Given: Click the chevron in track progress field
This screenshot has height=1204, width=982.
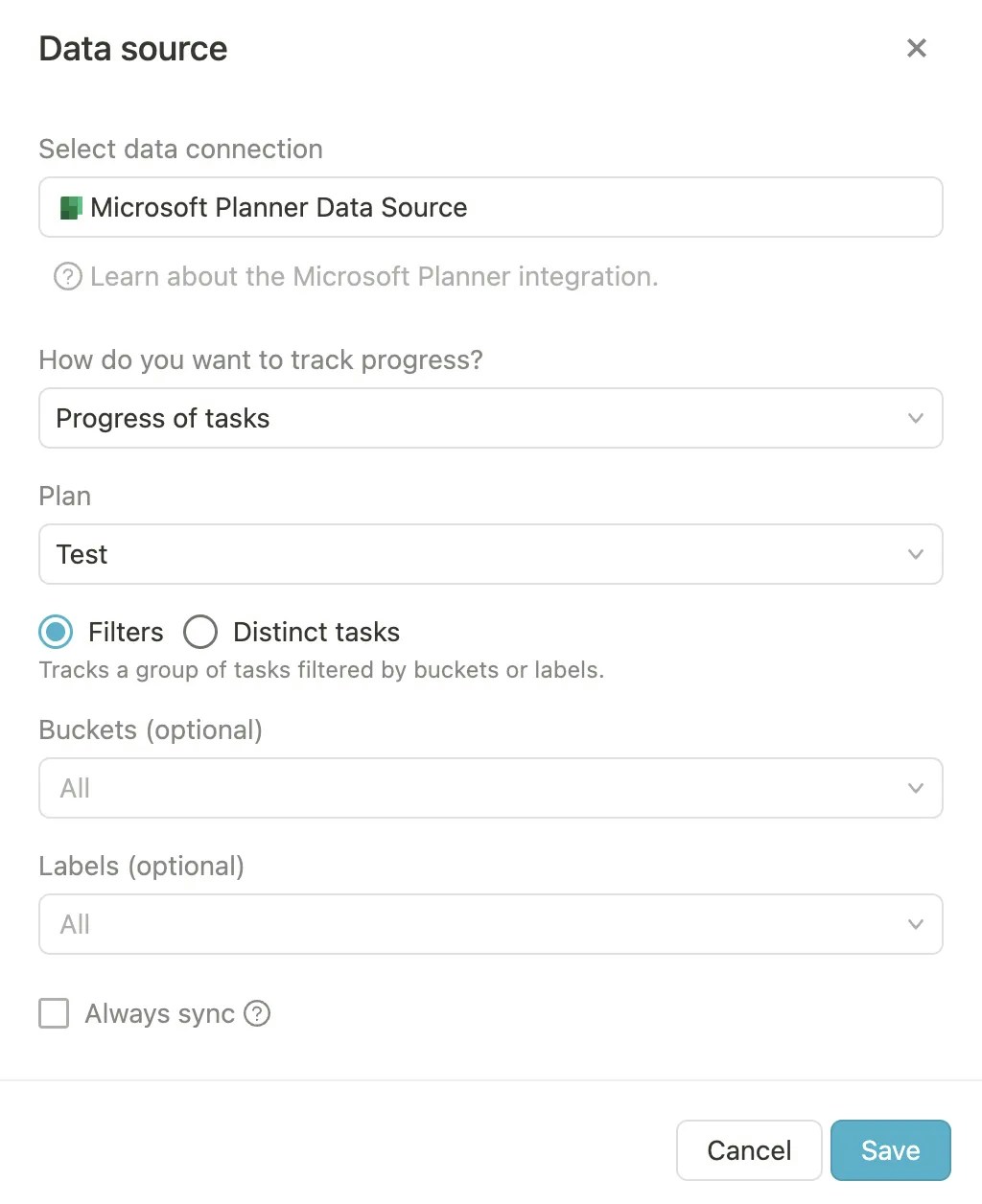Looking at the screenshot, I should click(x=915, y=418).
